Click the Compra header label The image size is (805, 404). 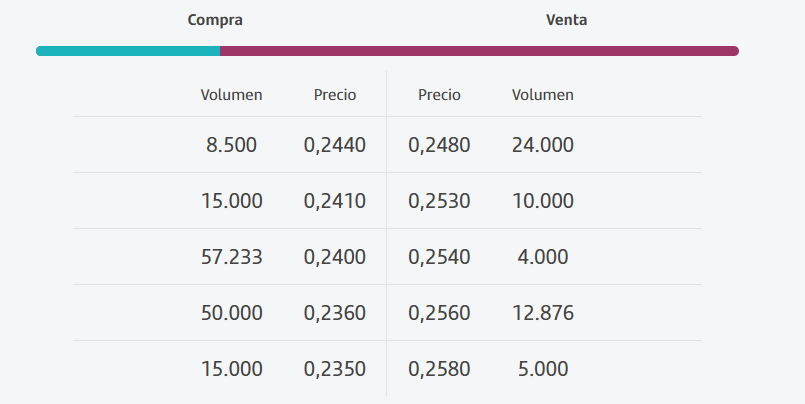click(x=215, y=20)
